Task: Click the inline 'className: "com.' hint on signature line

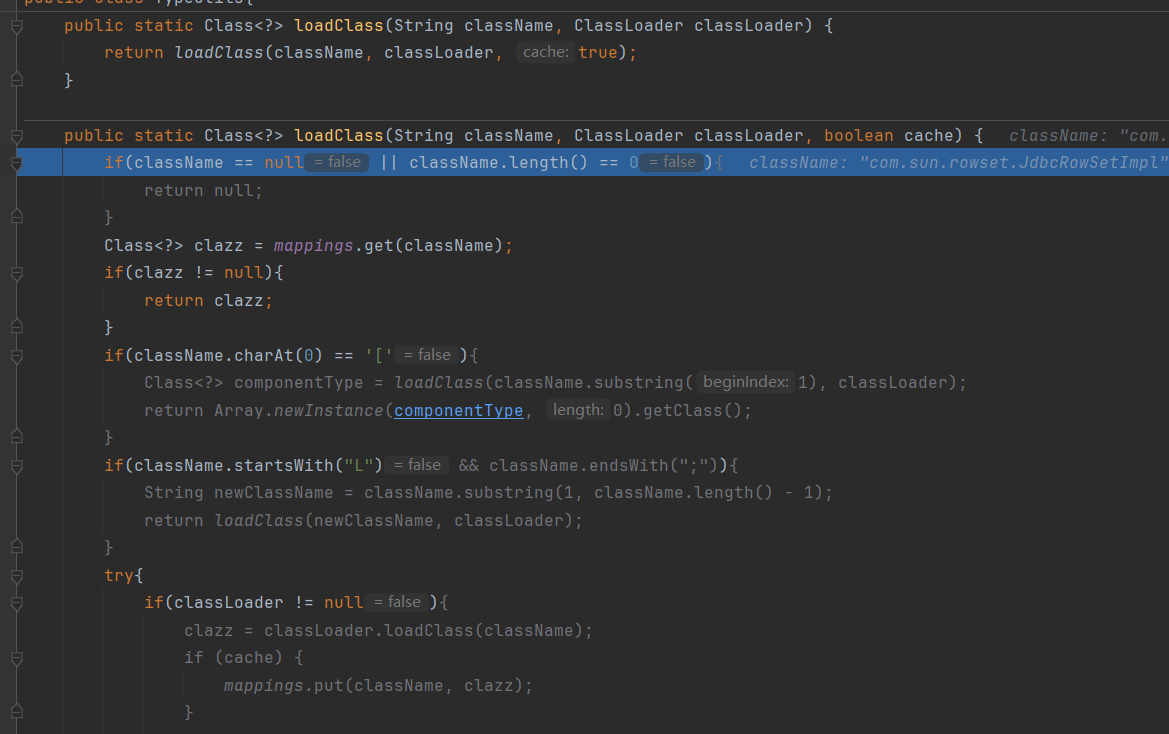Action: click(1086, 136)
